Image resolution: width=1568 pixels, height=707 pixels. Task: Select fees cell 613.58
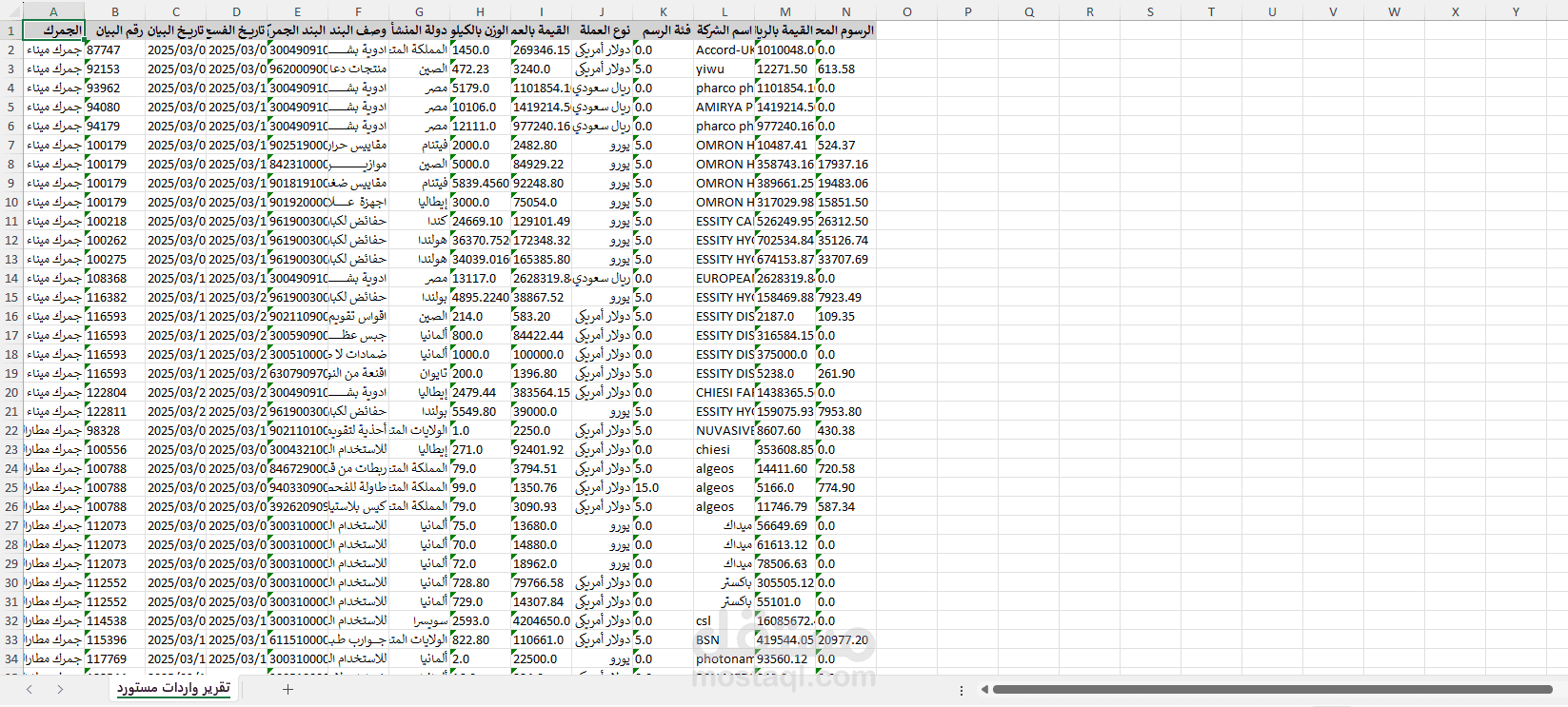click(x=846, y=69)
